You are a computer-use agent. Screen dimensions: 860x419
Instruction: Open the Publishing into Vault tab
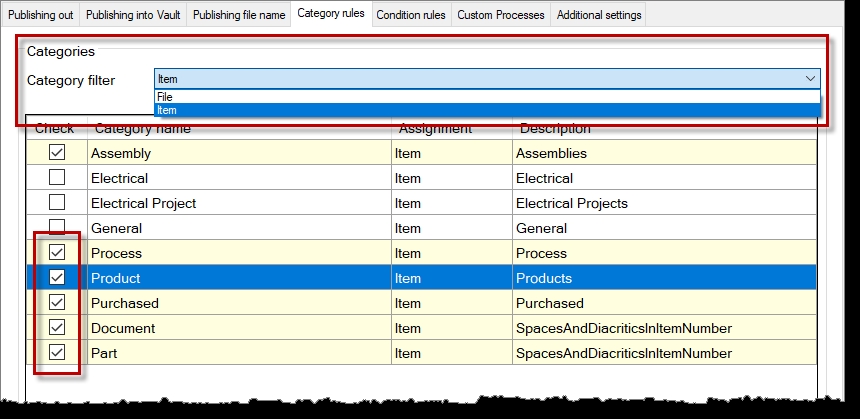[132, 15]
